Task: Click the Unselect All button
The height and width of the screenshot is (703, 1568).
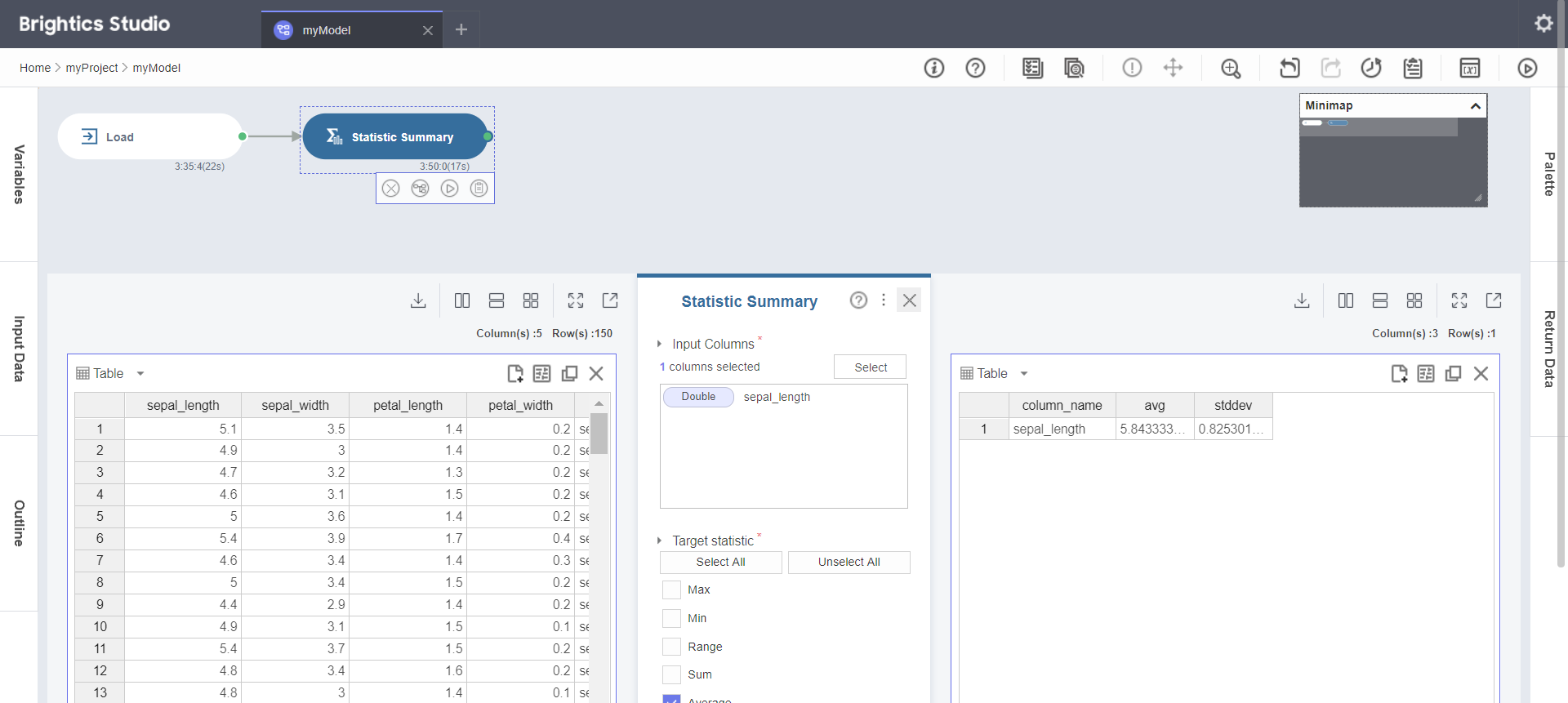Action: (849, 563)
